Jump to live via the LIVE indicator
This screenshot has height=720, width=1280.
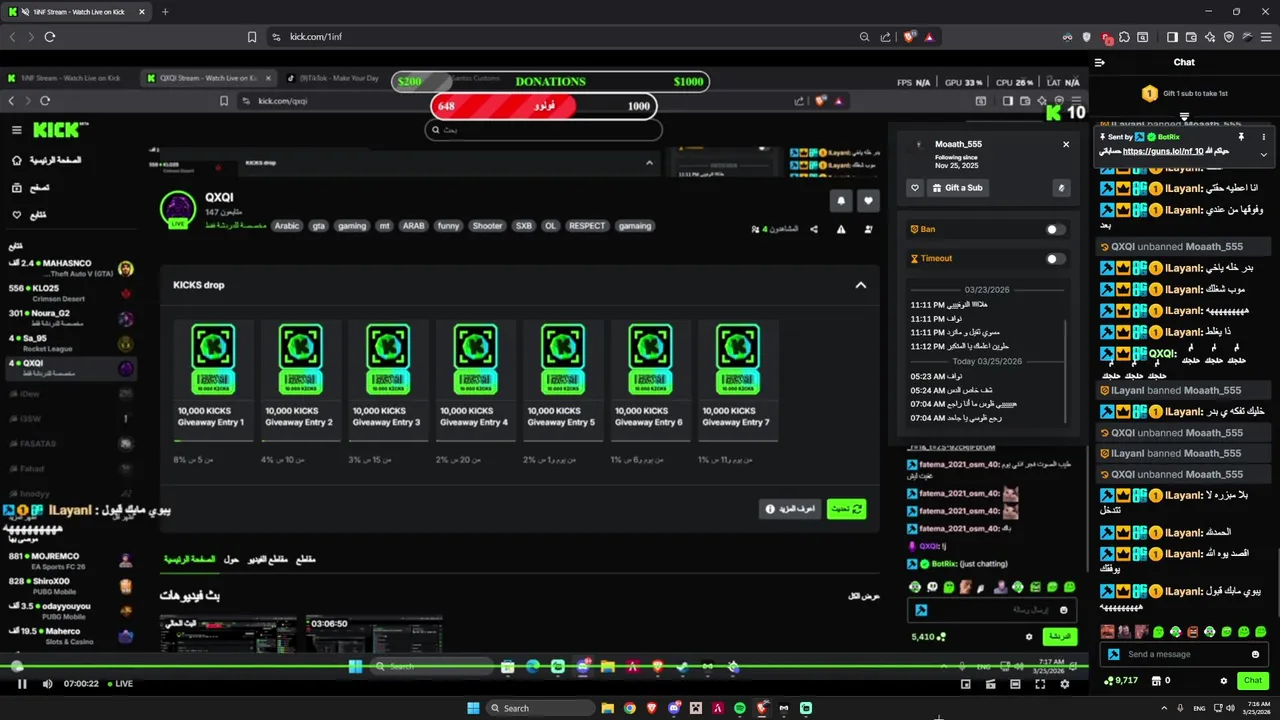click(x=119, y=684)
